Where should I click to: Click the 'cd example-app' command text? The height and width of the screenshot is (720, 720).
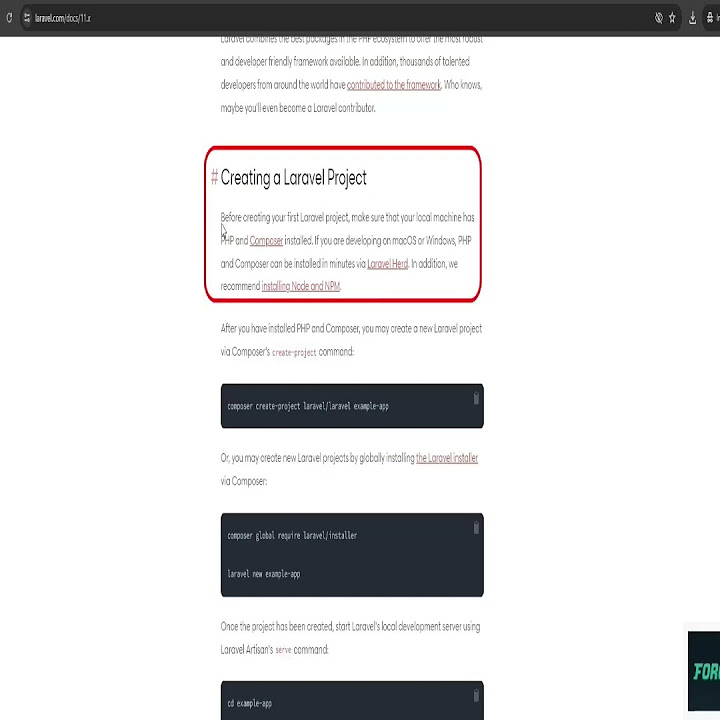point(250,703)
